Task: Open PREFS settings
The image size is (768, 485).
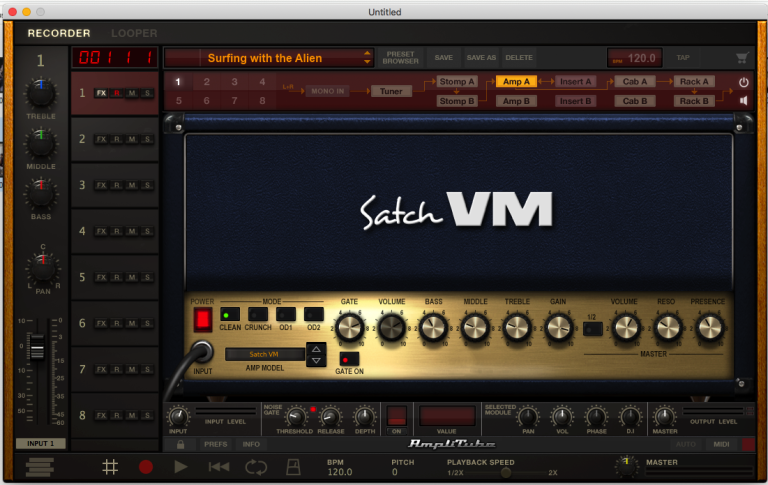Action: click(216, 444)
